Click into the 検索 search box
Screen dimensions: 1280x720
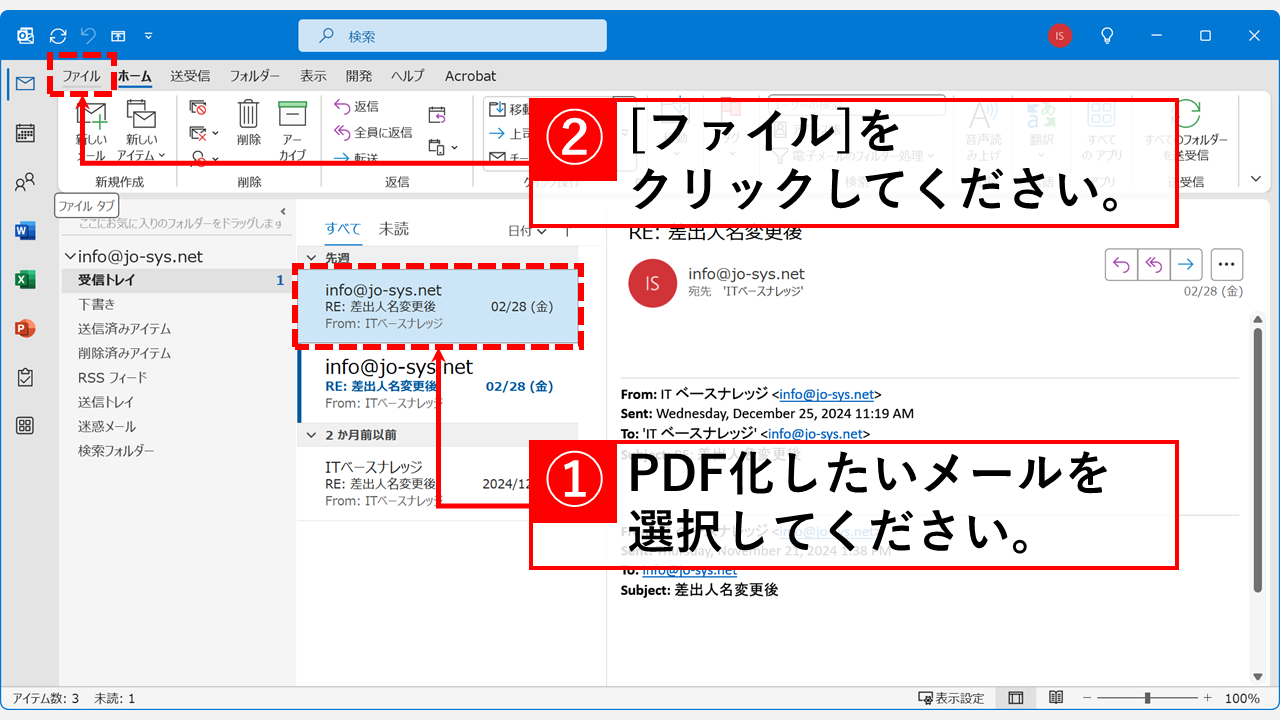click(x=450, y=34)
